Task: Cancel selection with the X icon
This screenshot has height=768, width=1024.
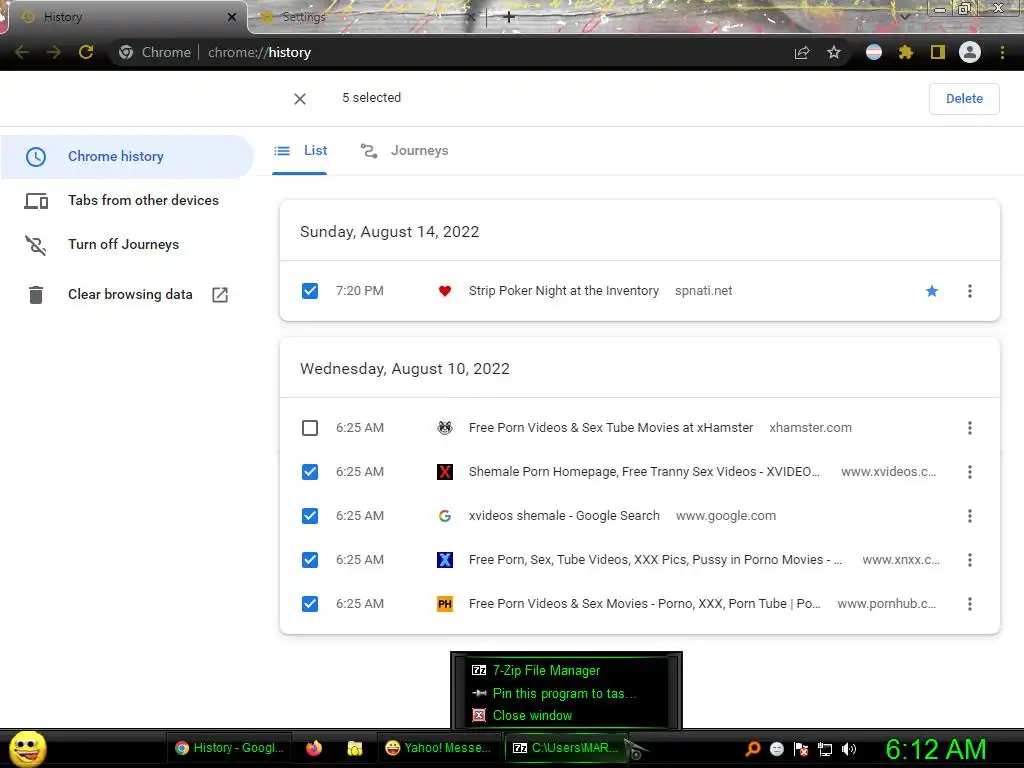Action: click(x=300, y=99)
